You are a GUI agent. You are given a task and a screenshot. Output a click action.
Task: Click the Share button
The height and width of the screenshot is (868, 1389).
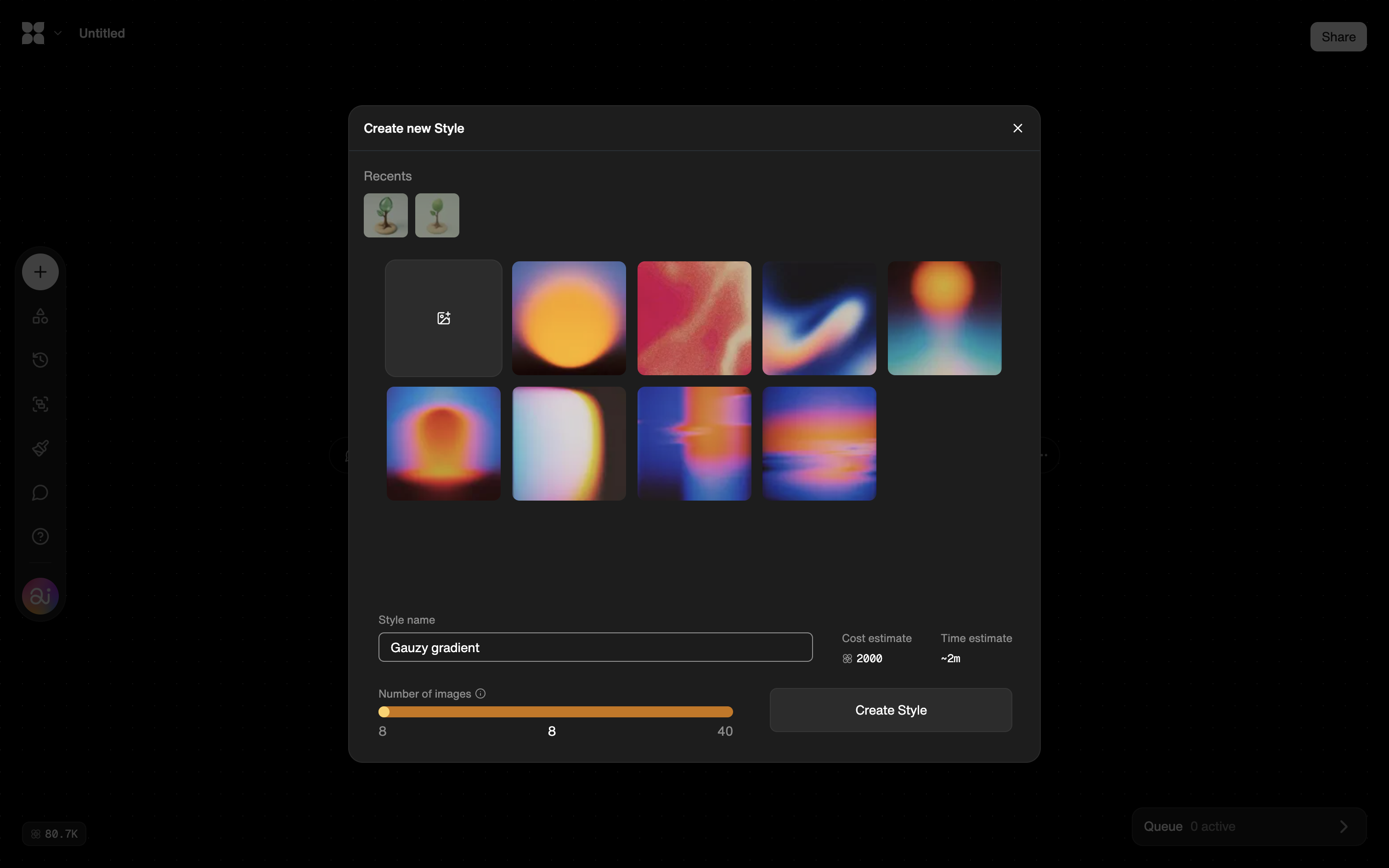coord(1338,37)
